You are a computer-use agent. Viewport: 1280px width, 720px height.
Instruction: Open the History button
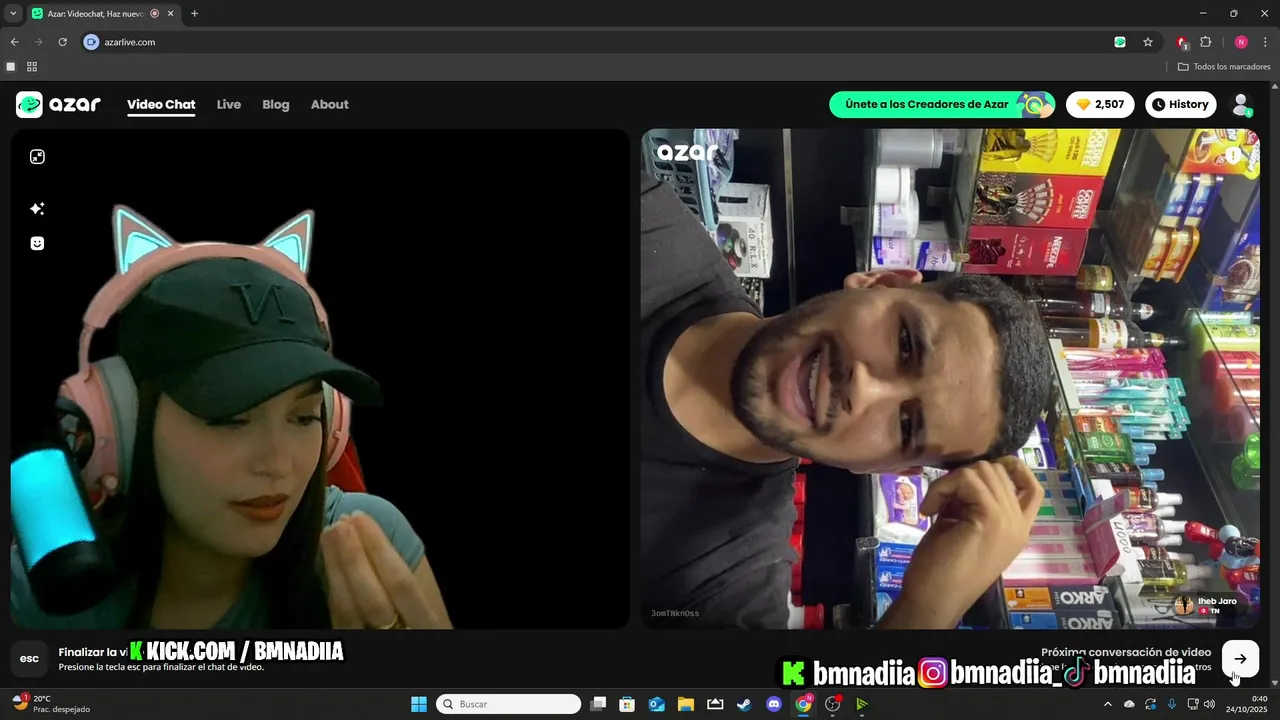[1180, 104]
